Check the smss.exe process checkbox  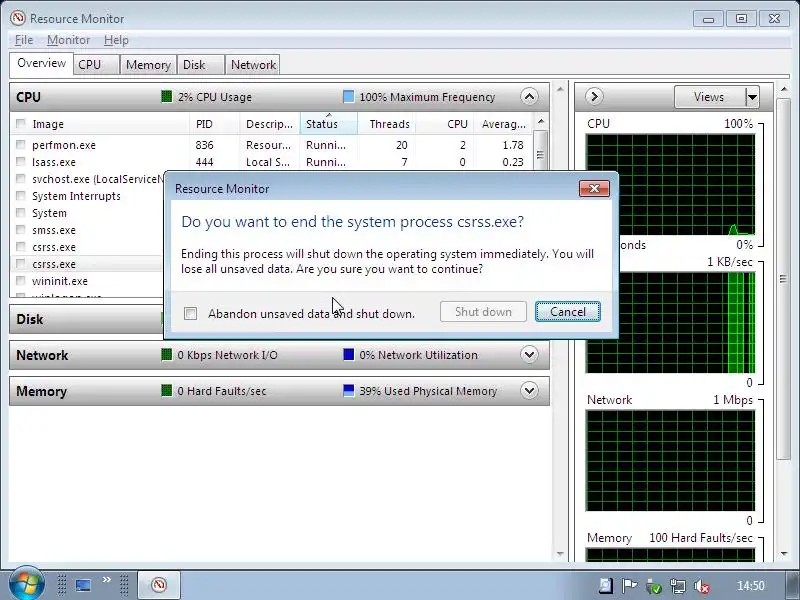(21, 230)
